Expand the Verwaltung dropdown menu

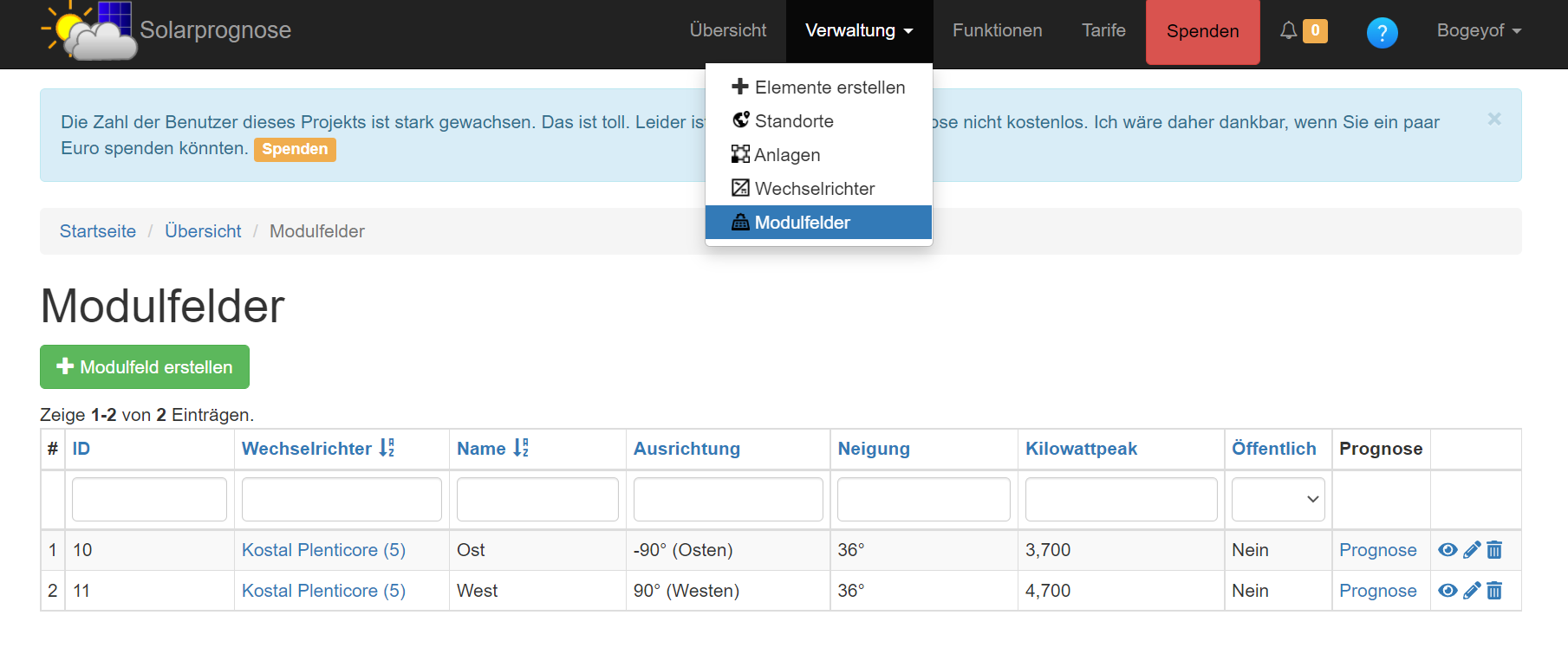coord(859,31)
